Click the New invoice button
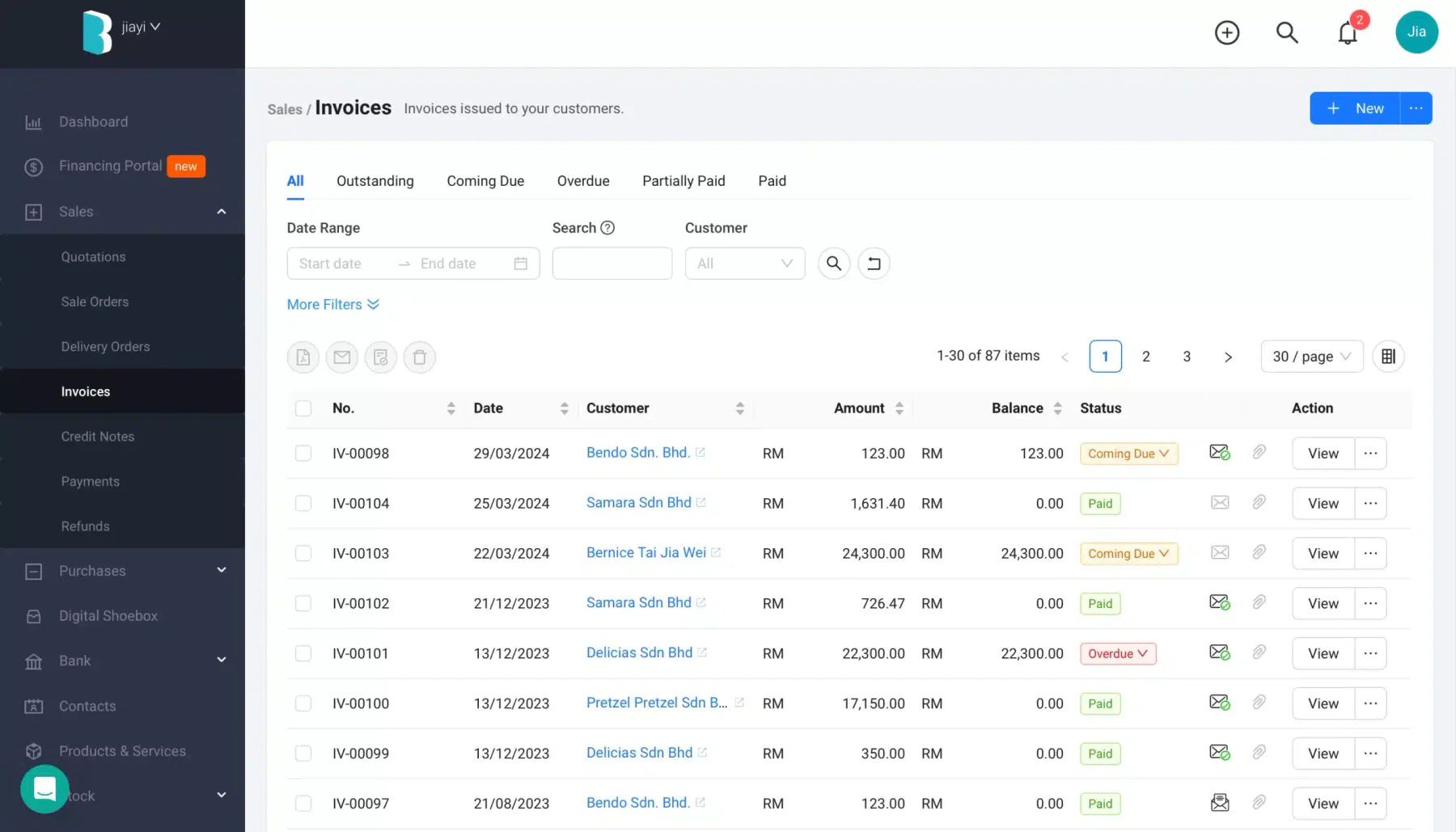This screenshot has width=1456, height=832. pos(1355,108)
